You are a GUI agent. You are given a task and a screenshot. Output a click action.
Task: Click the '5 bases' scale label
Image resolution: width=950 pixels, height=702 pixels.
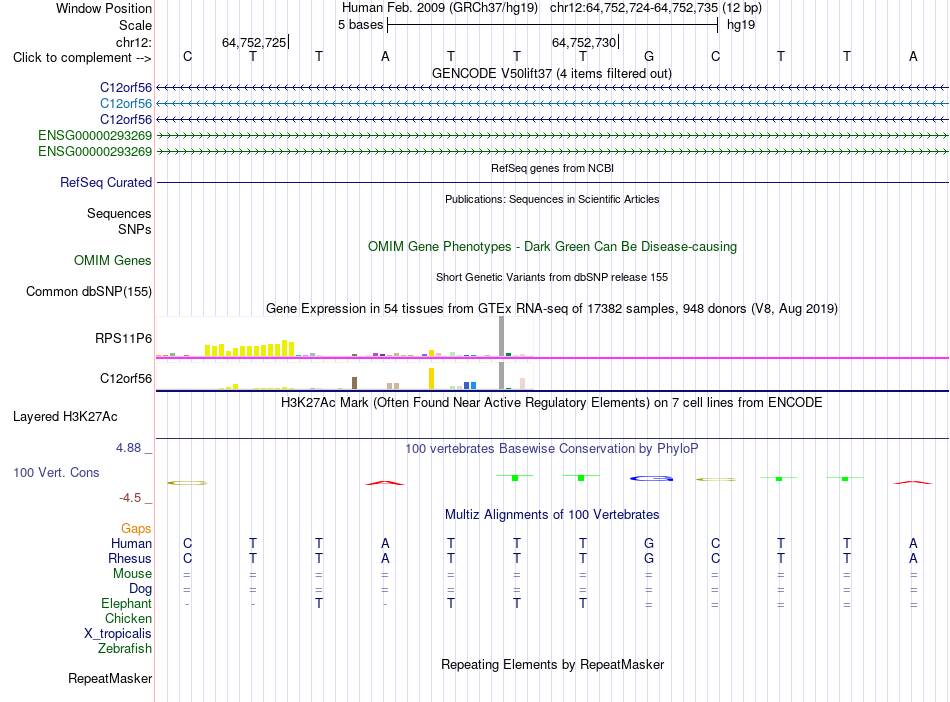(360, 25)
